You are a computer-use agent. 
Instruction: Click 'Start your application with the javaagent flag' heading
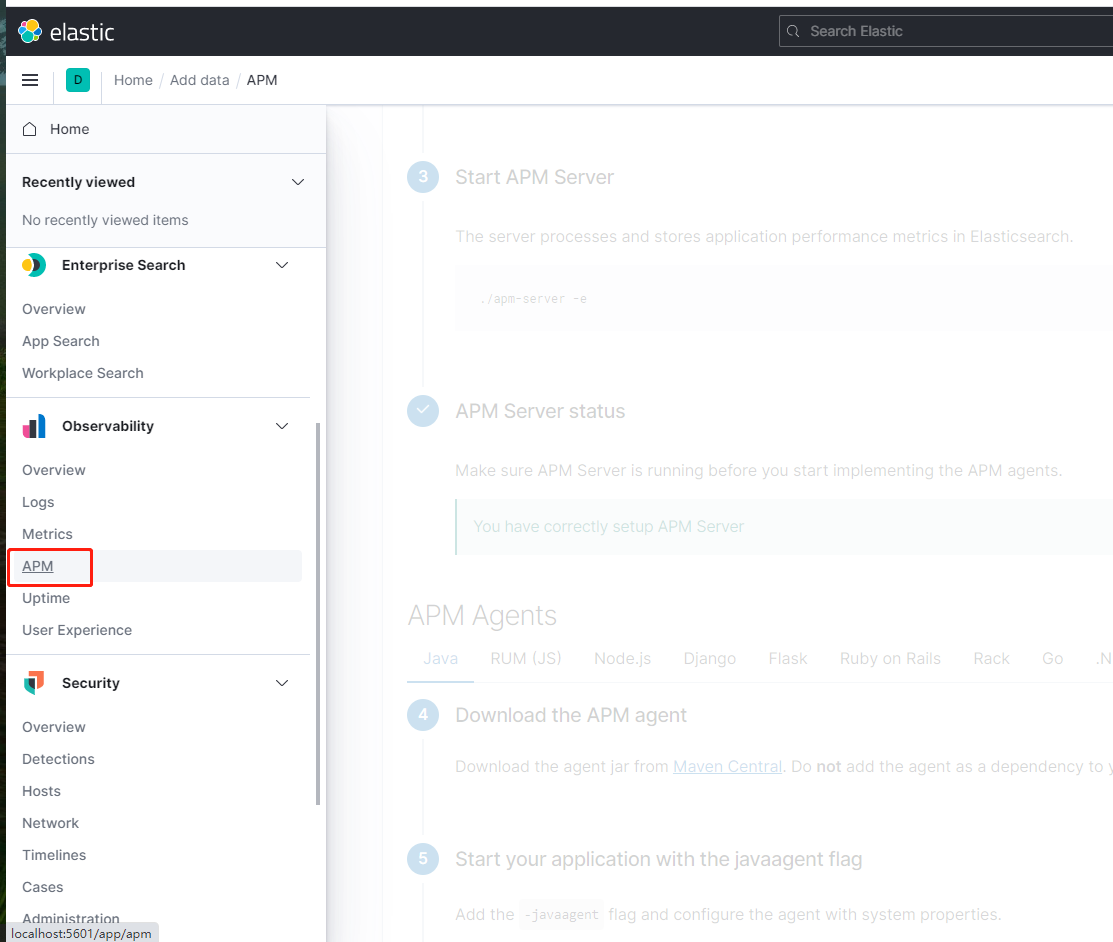[659, 860]
